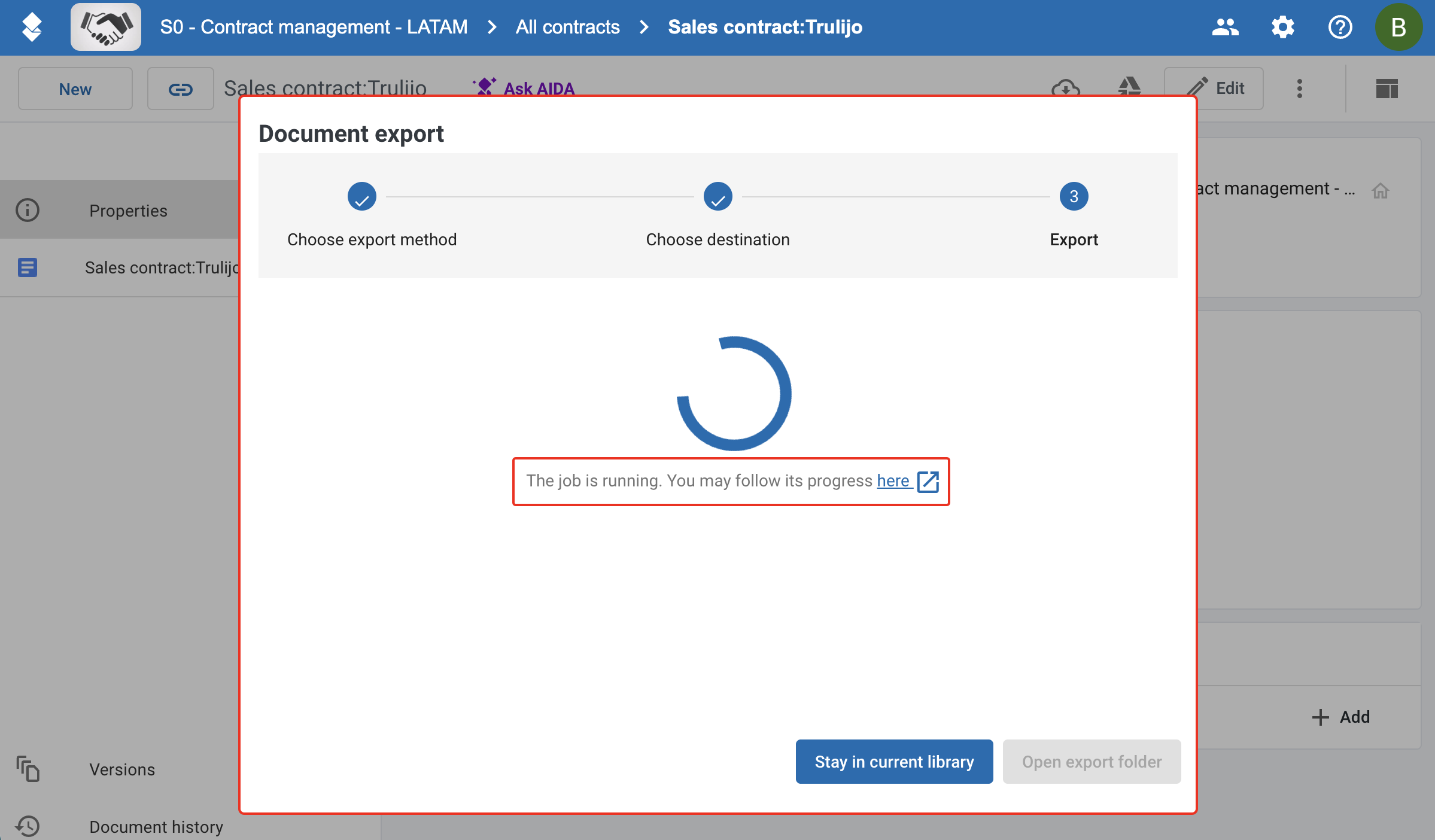
Task: Click the cloud download icon
Action: pos(1066,88)
